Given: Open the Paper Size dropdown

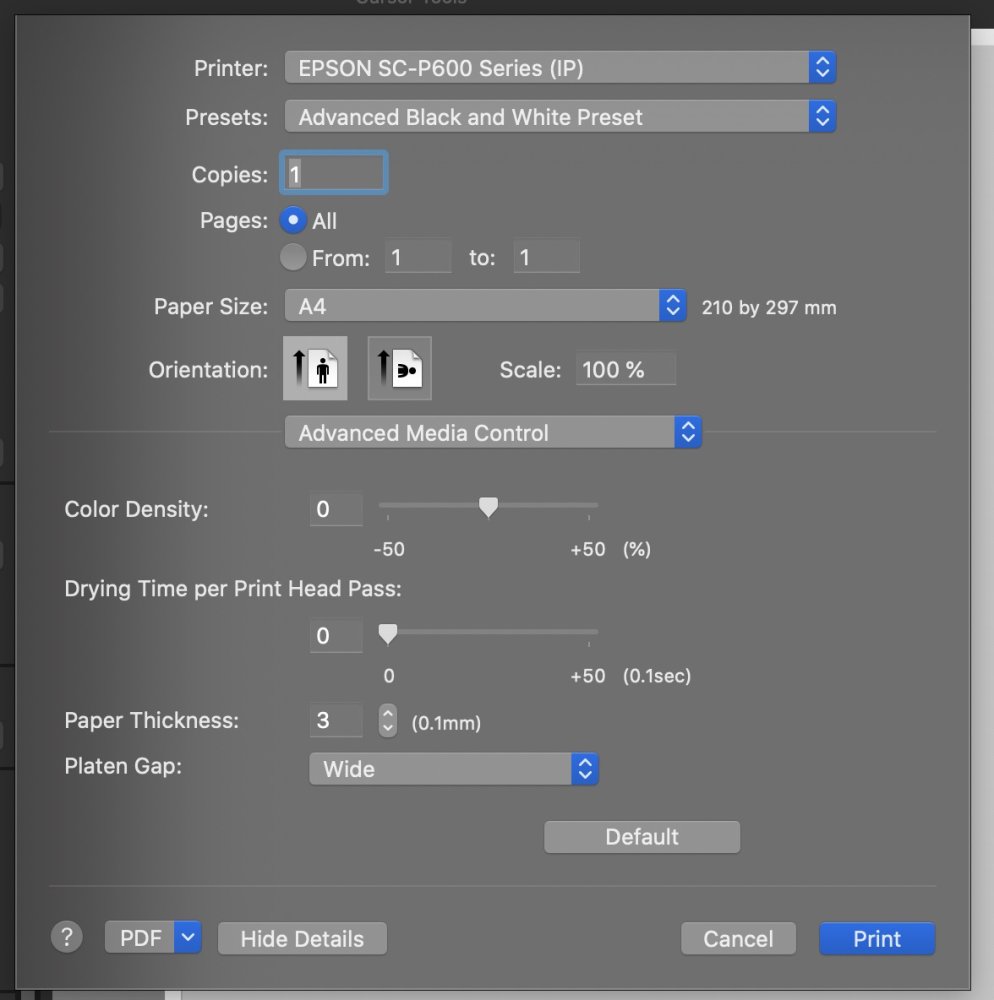Looking at the screenshot, I should [485, 306].
